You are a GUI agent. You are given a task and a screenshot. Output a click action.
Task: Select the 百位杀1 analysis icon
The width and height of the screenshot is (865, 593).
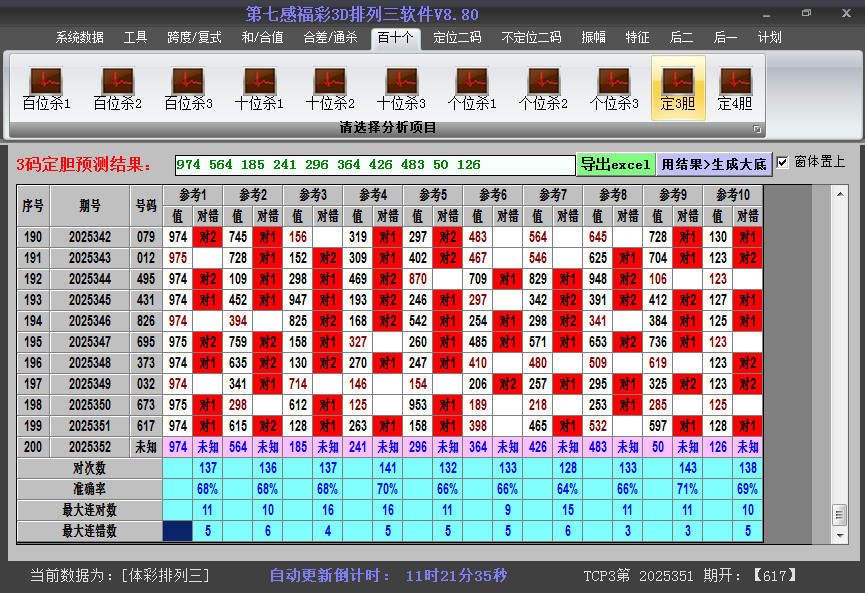[46, 88]
